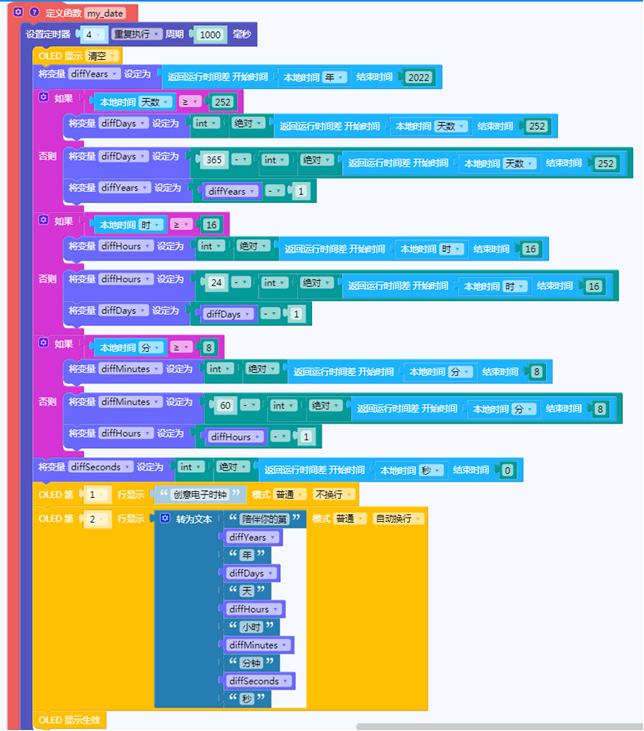Edit end time value 0 in diffSeconds row
The height and width of the screenshot is (731, 644).
[507, 470]
